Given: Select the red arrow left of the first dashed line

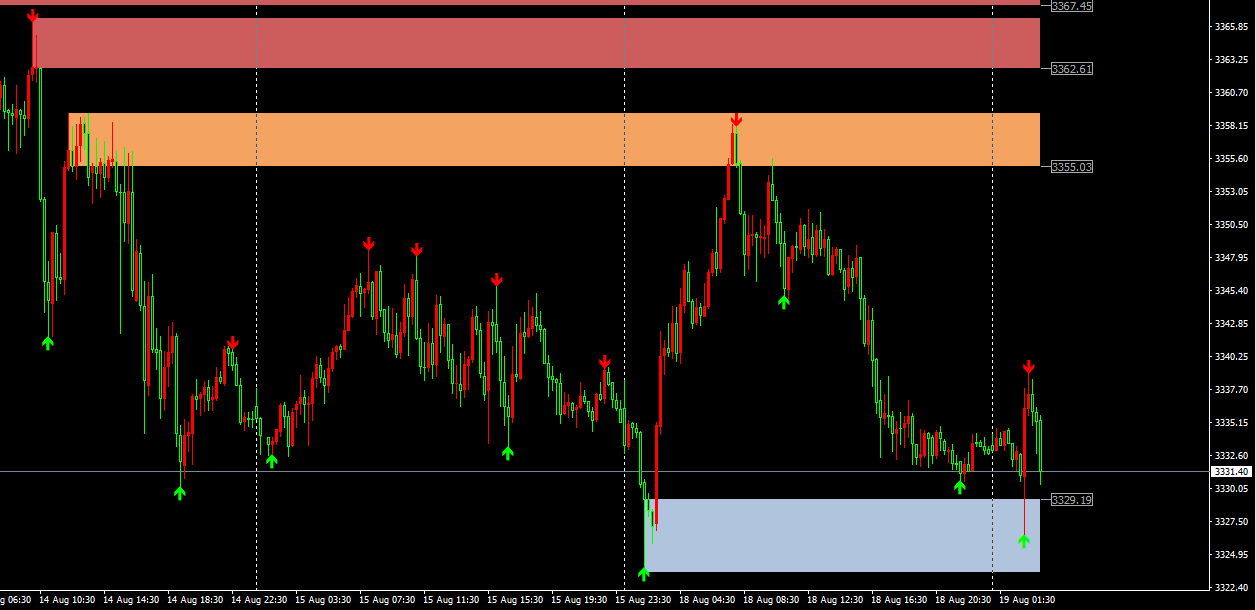Looking at the screenshot, I should click(232, 343).
